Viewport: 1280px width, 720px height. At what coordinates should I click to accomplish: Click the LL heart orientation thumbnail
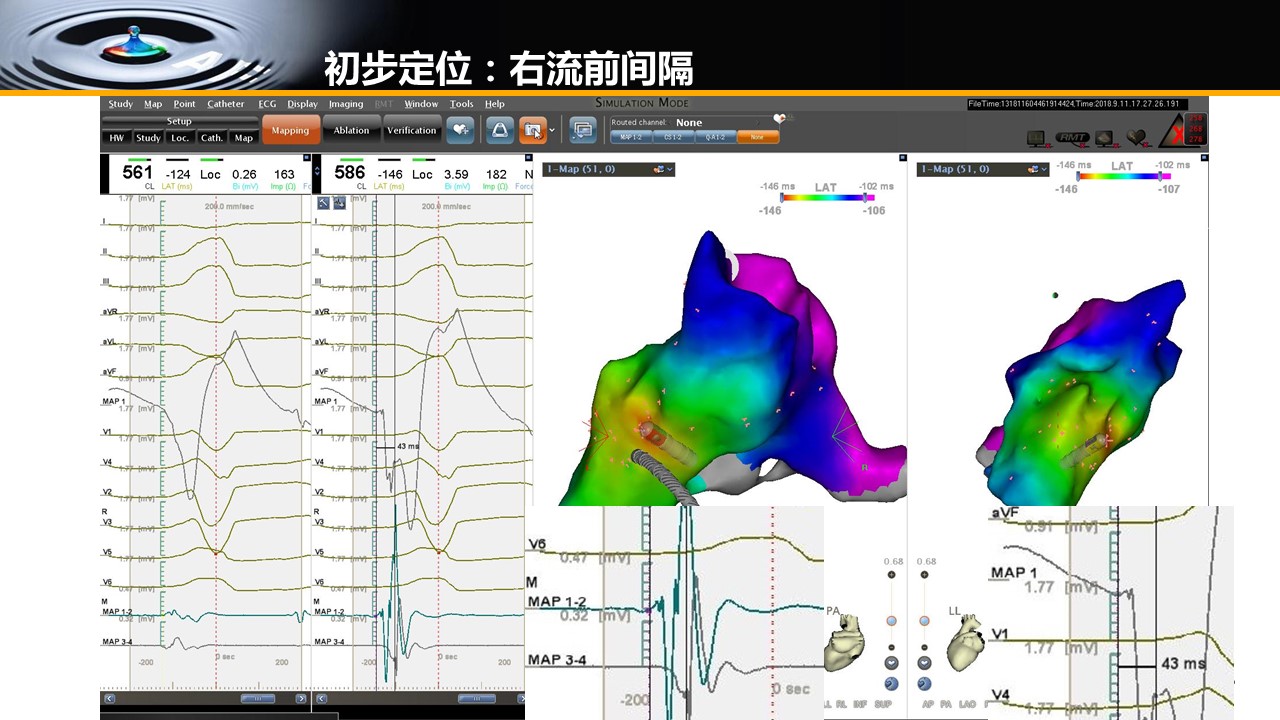[x=966, y=641]
